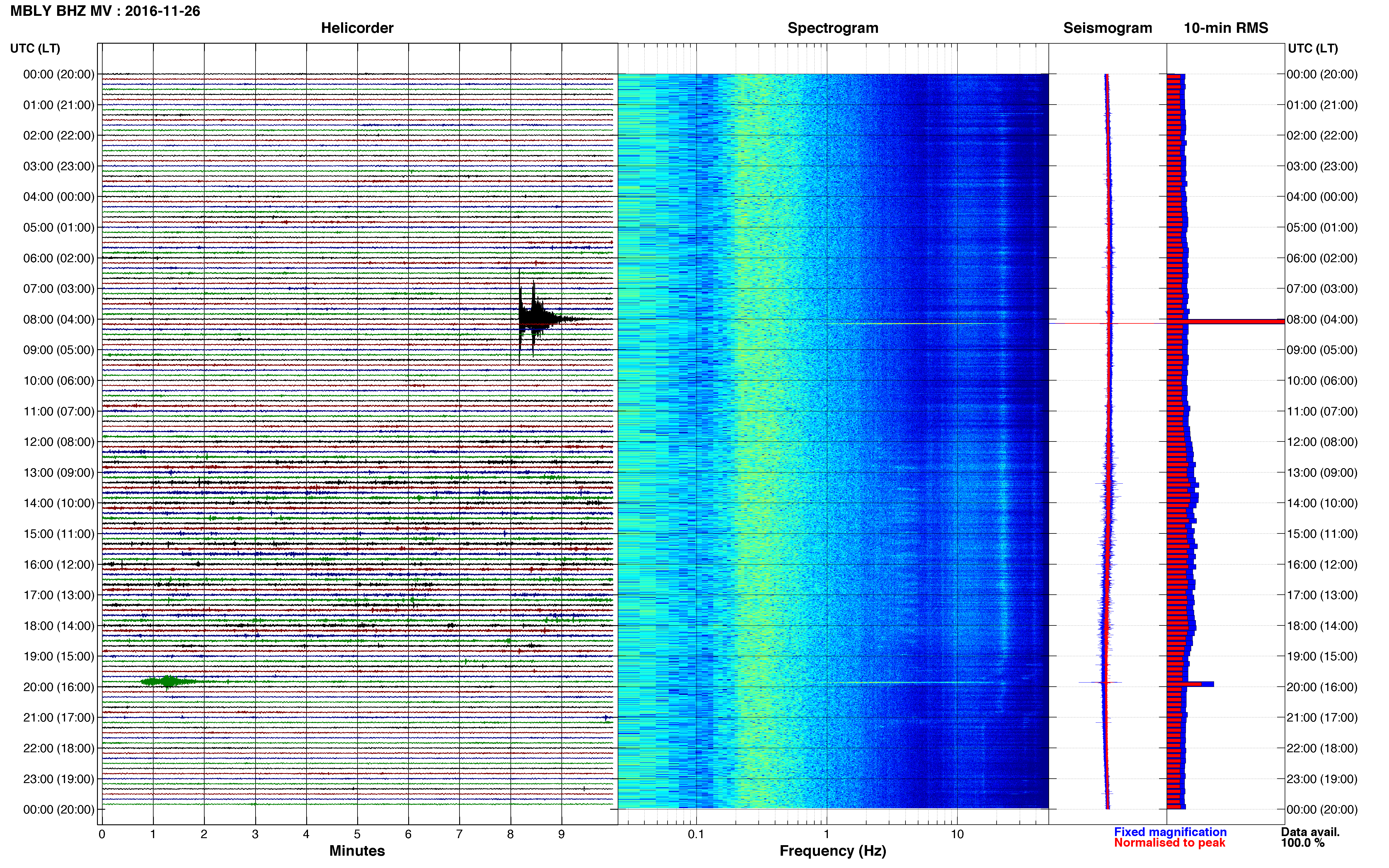Click the 'Fixed magnification' legend text

click(x=1170, y=832)
